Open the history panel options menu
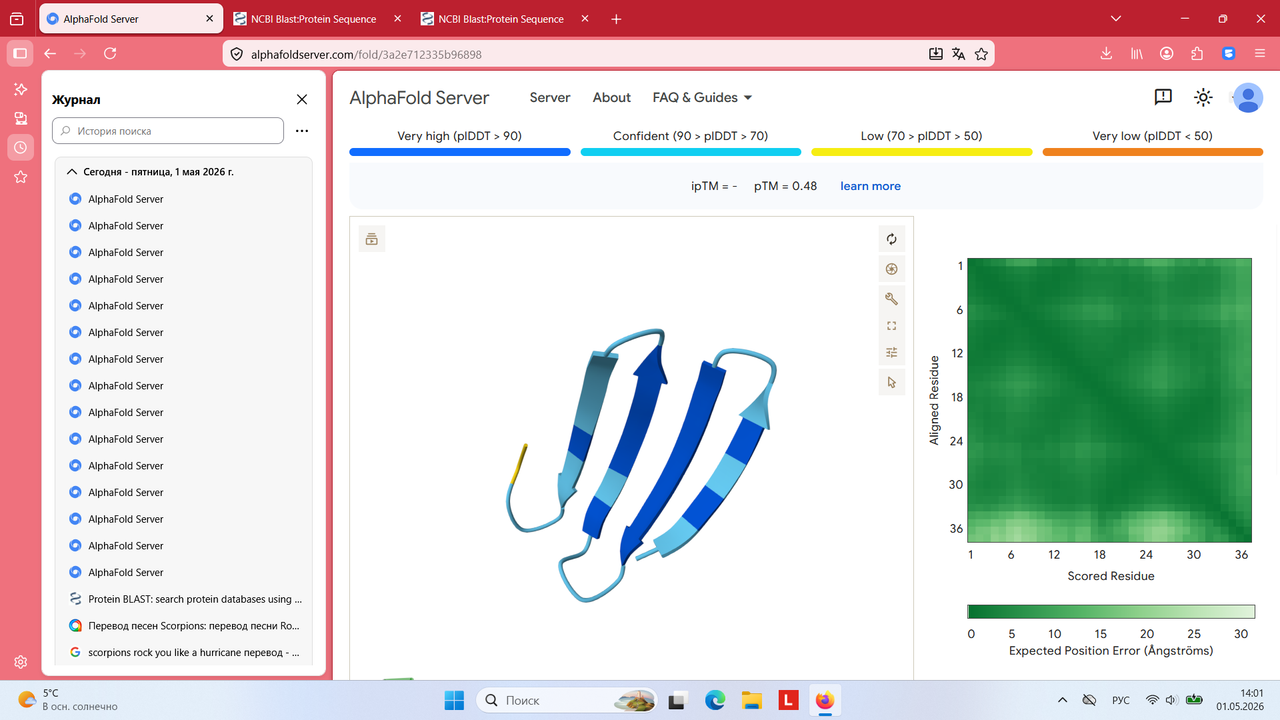1280x720 pixels. click(x=302, y=131)
